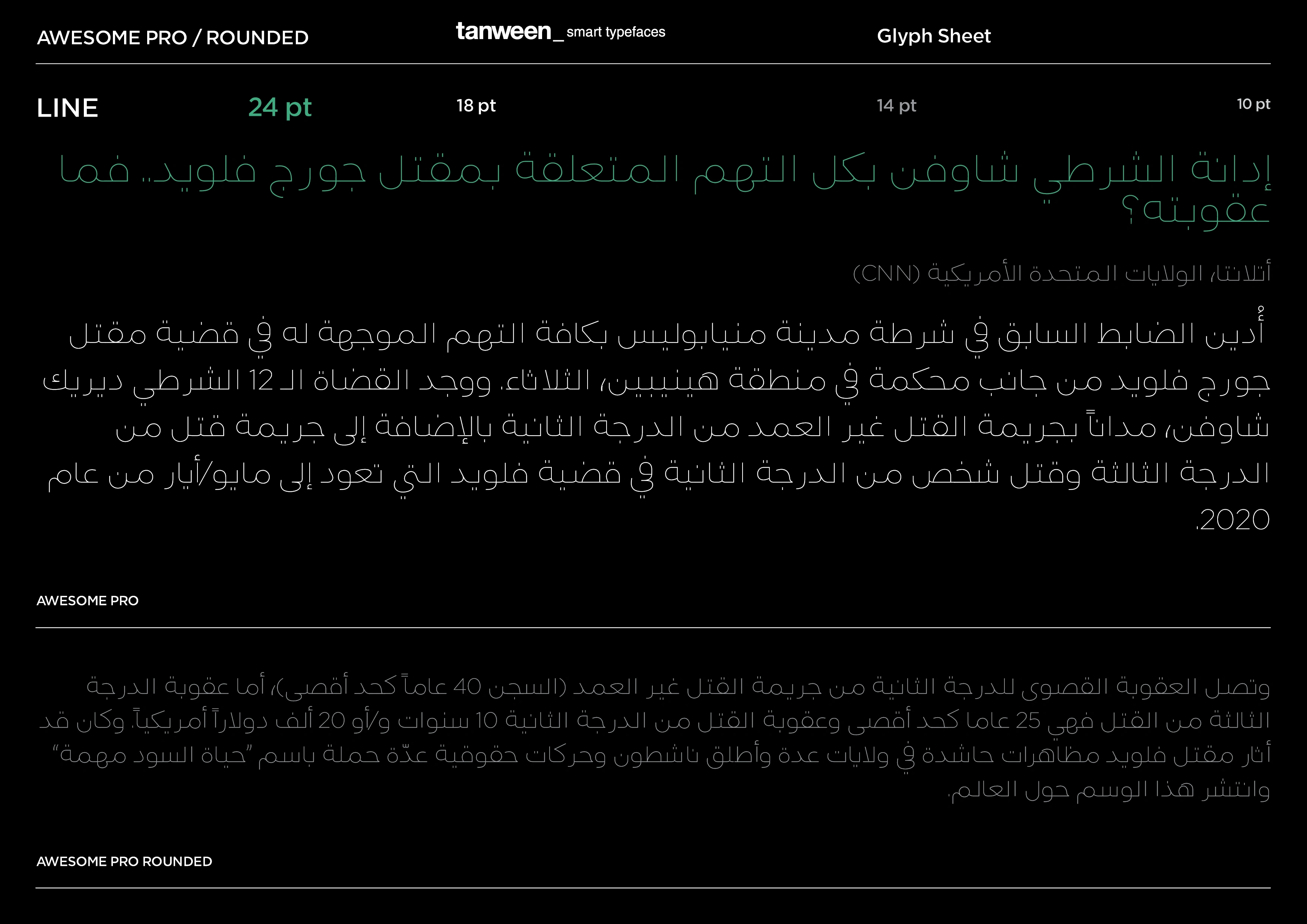Select the LINE weight label

(68, 108)
